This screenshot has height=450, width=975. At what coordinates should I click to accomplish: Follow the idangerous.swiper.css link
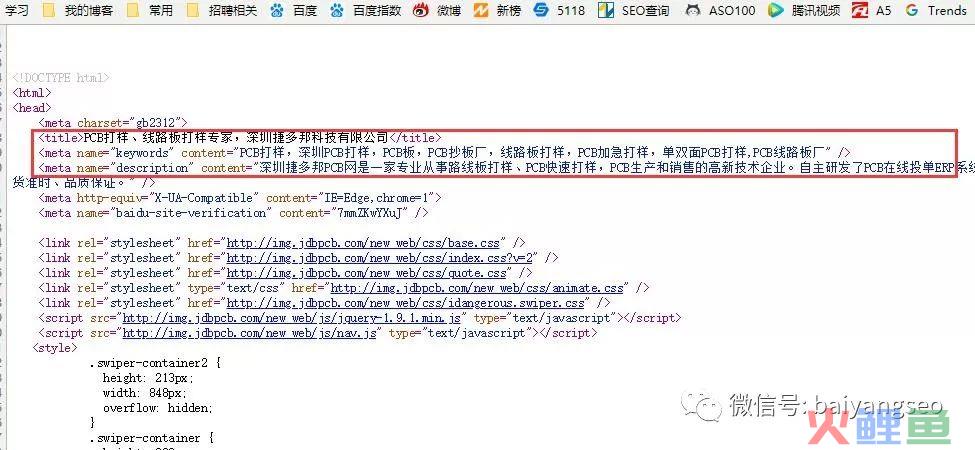point(405,303)
